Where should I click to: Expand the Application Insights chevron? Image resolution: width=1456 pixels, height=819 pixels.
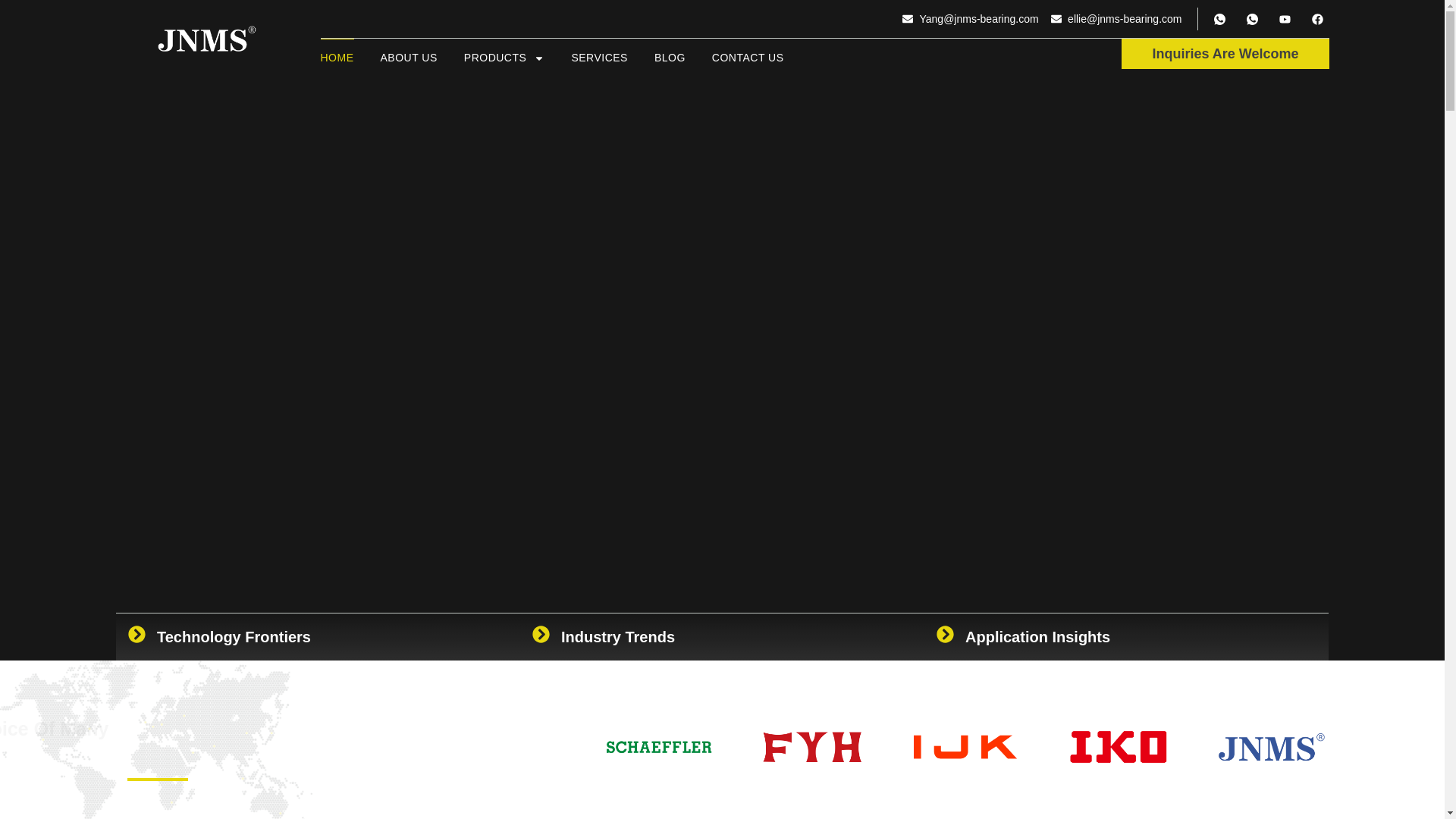click(945, 635)
